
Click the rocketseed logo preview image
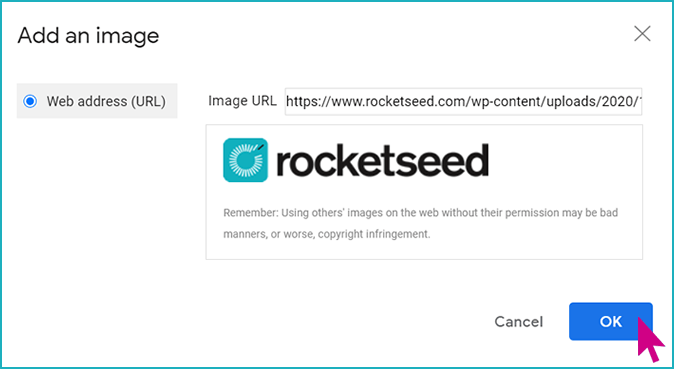[355, 160]
